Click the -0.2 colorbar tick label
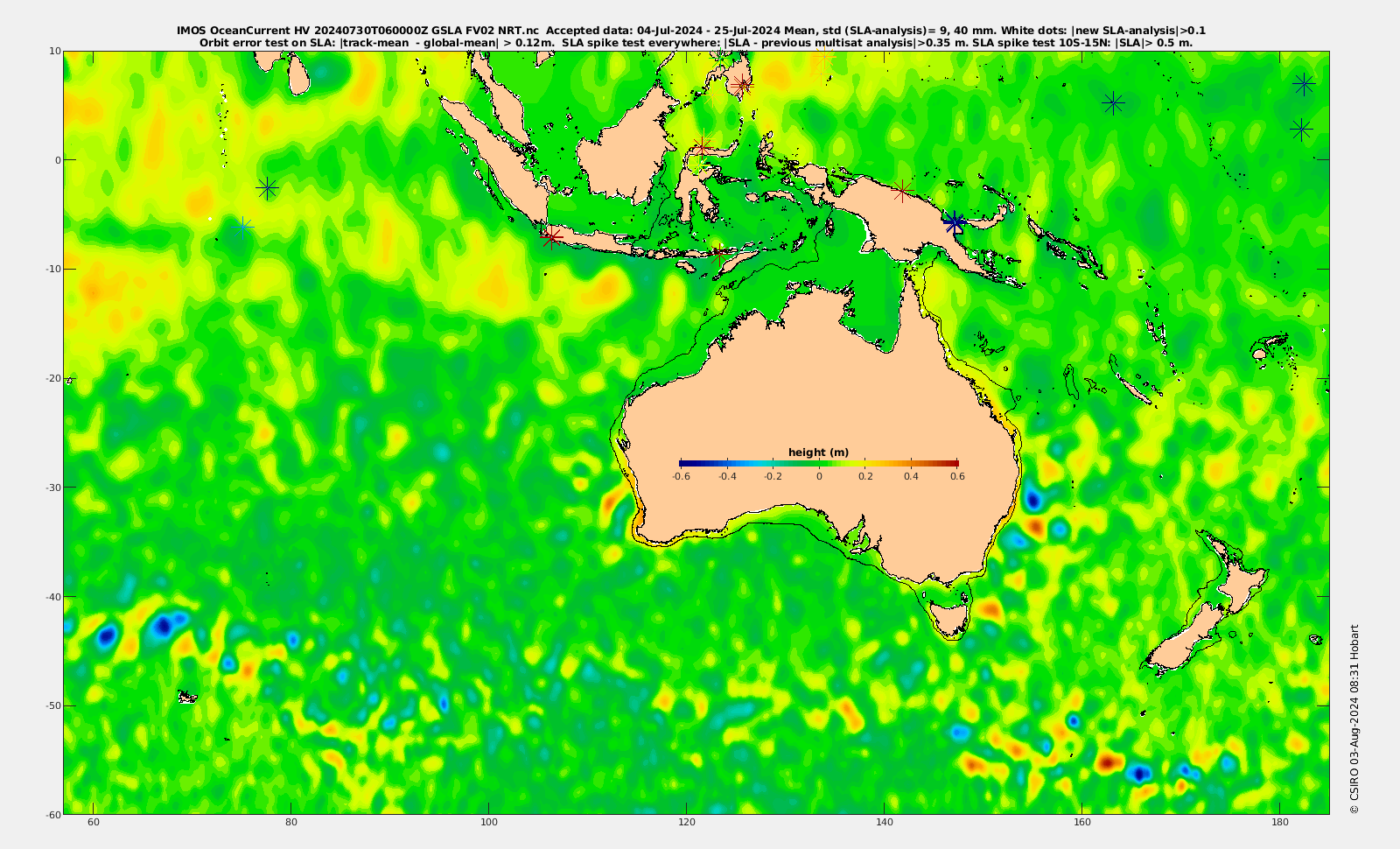This screenshot has width=1400, height=849. pos(773,476)
